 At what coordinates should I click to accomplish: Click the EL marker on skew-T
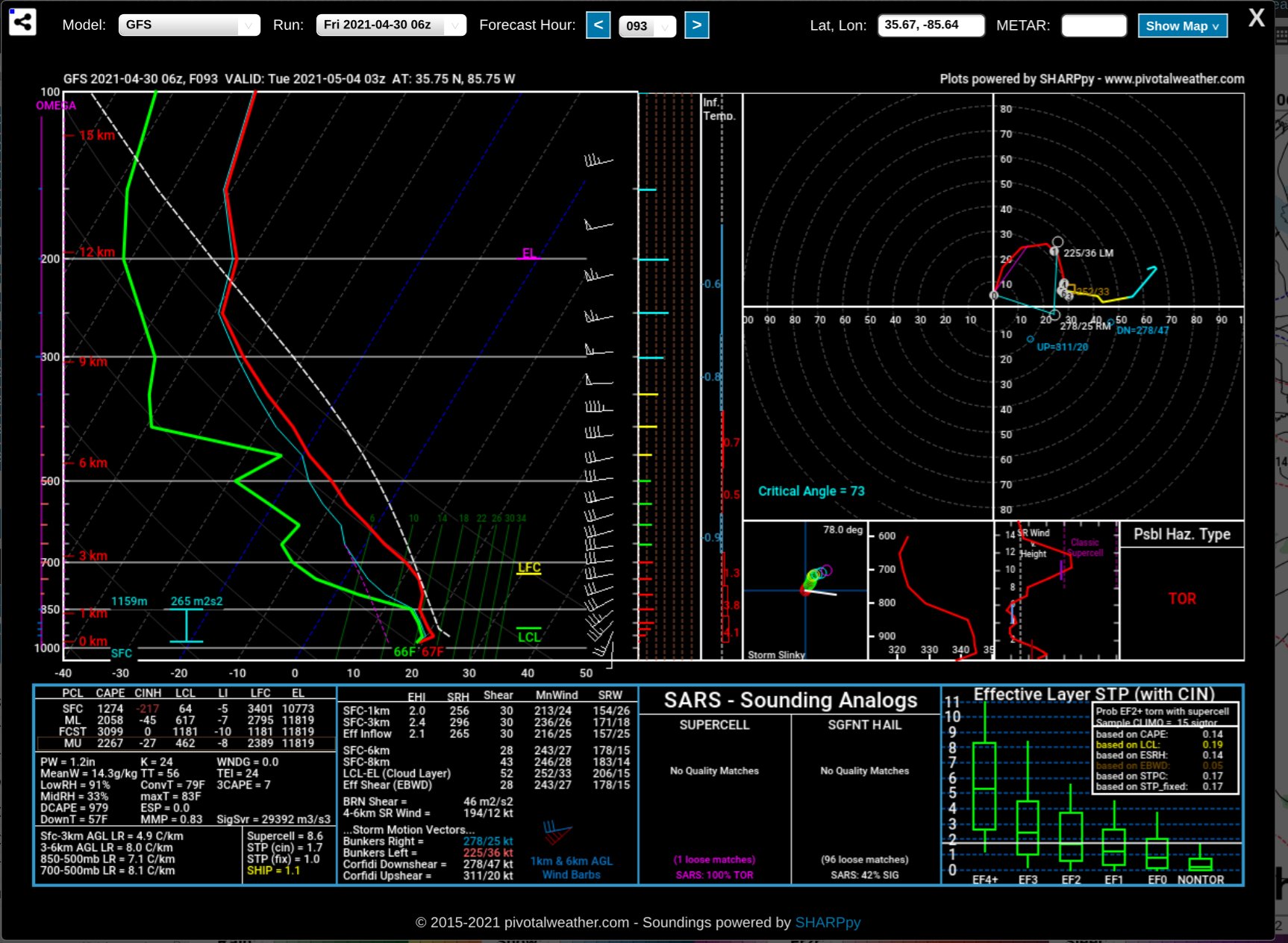tap(528, 254)
